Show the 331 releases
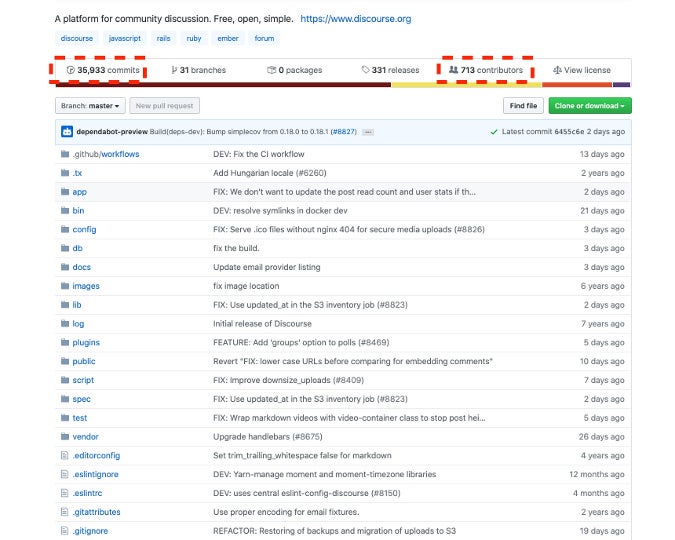Image resolution: width=675 pixels, height=540 pixels. point(390,70)
